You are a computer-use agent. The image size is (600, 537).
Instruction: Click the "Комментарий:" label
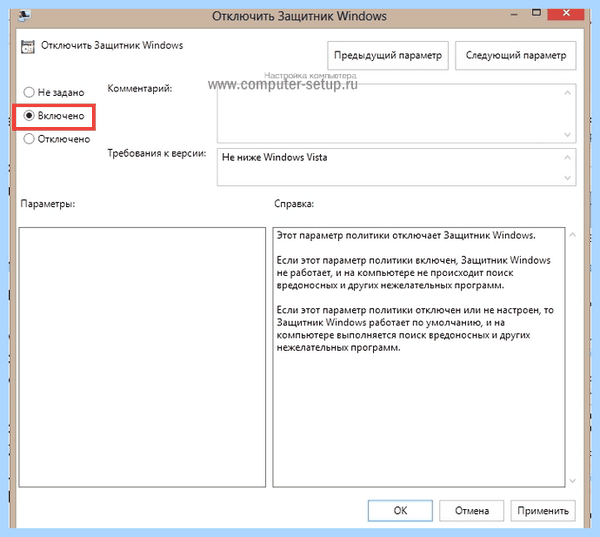click(x=140, y=88)
